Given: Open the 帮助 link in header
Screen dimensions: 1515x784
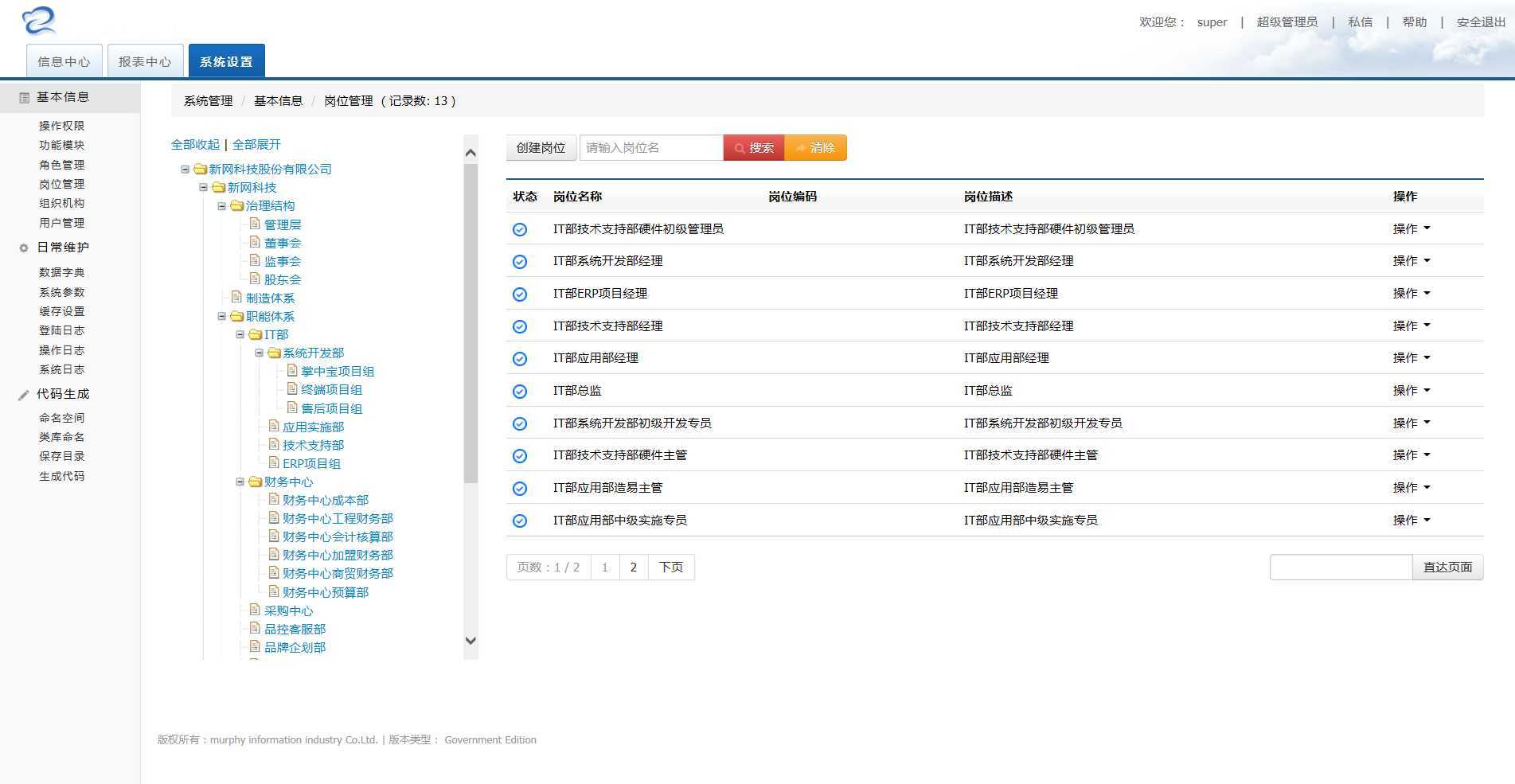Looking at the screenshot, I should pyautogui.click(x=1414, y=22).
